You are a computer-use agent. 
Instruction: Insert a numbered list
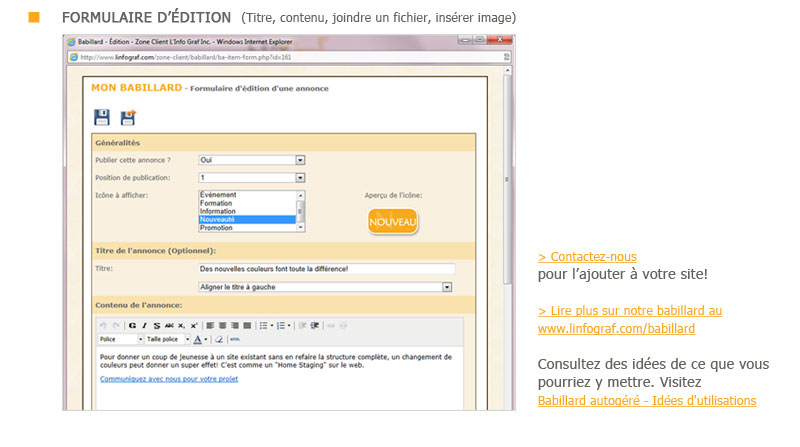coord(281,326)
